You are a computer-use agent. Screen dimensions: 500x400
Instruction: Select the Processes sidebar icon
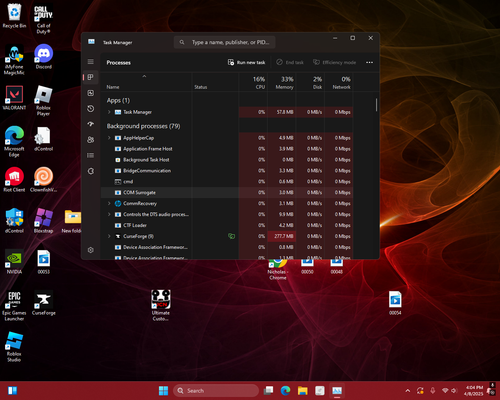click(90, 77)
